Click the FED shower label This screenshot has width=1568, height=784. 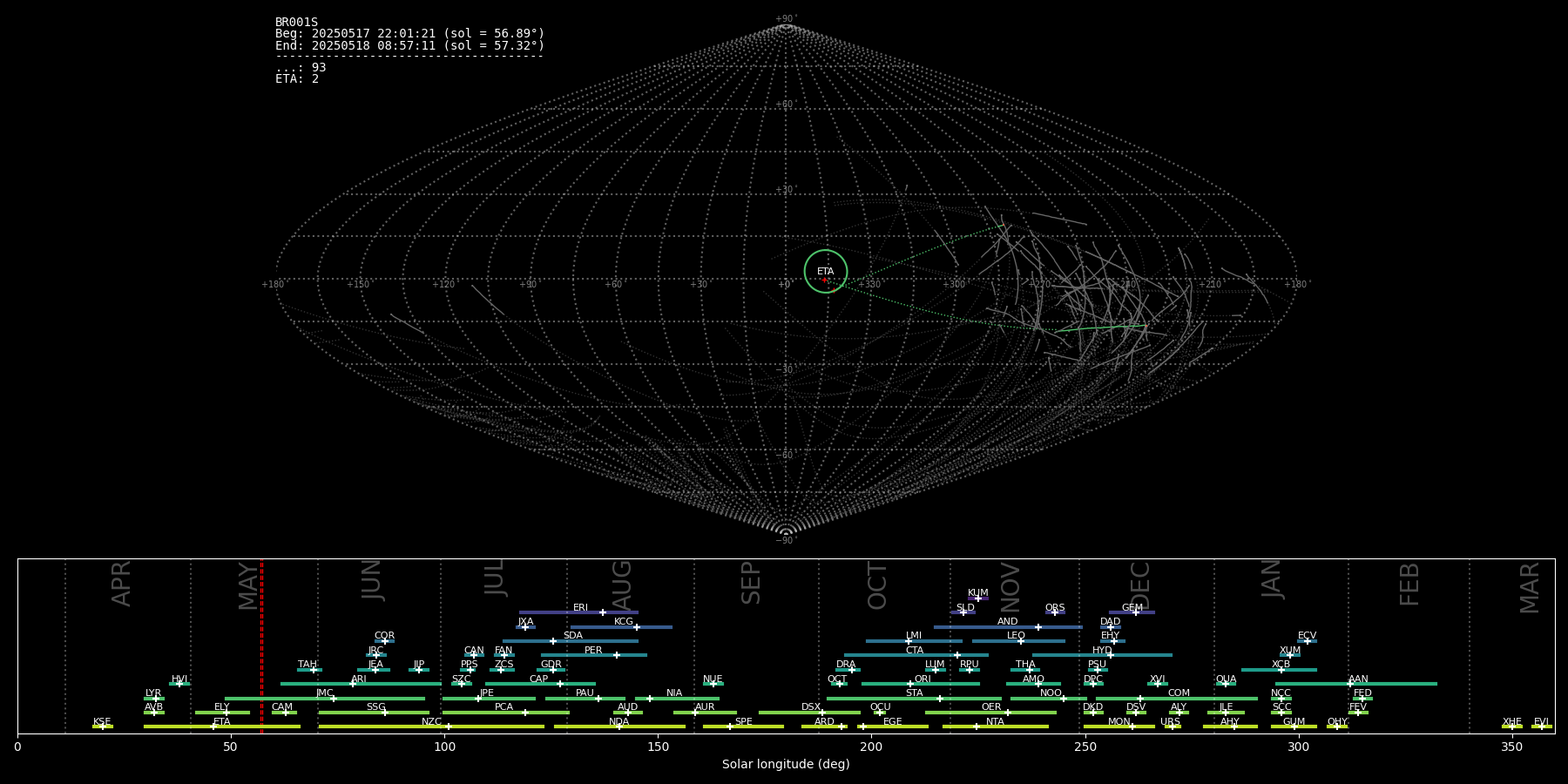pyautogui.click(x=1362, y=693)
